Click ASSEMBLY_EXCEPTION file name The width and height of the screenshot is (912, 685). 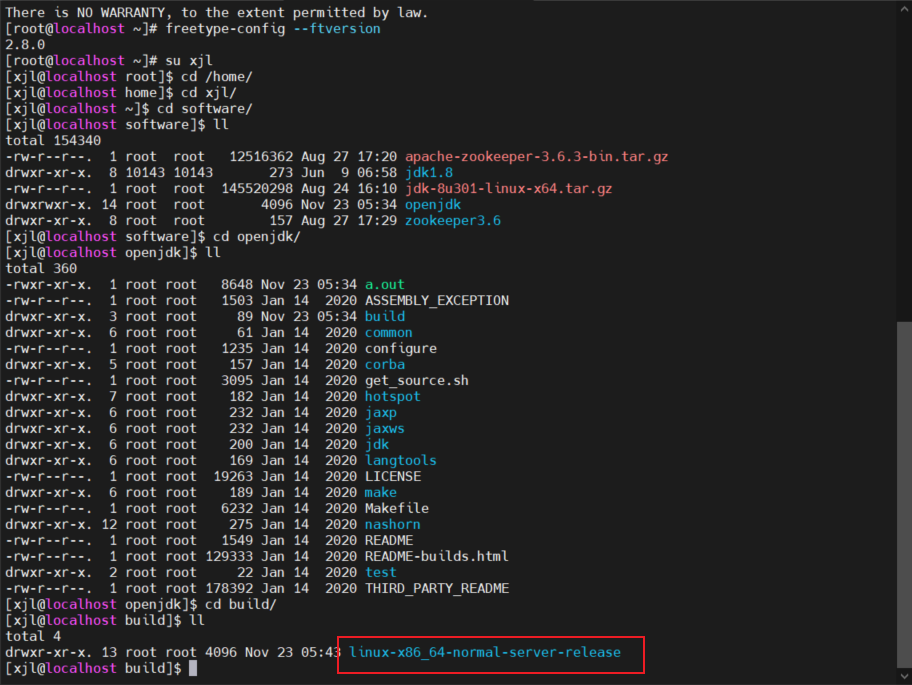tap(437, 301)
